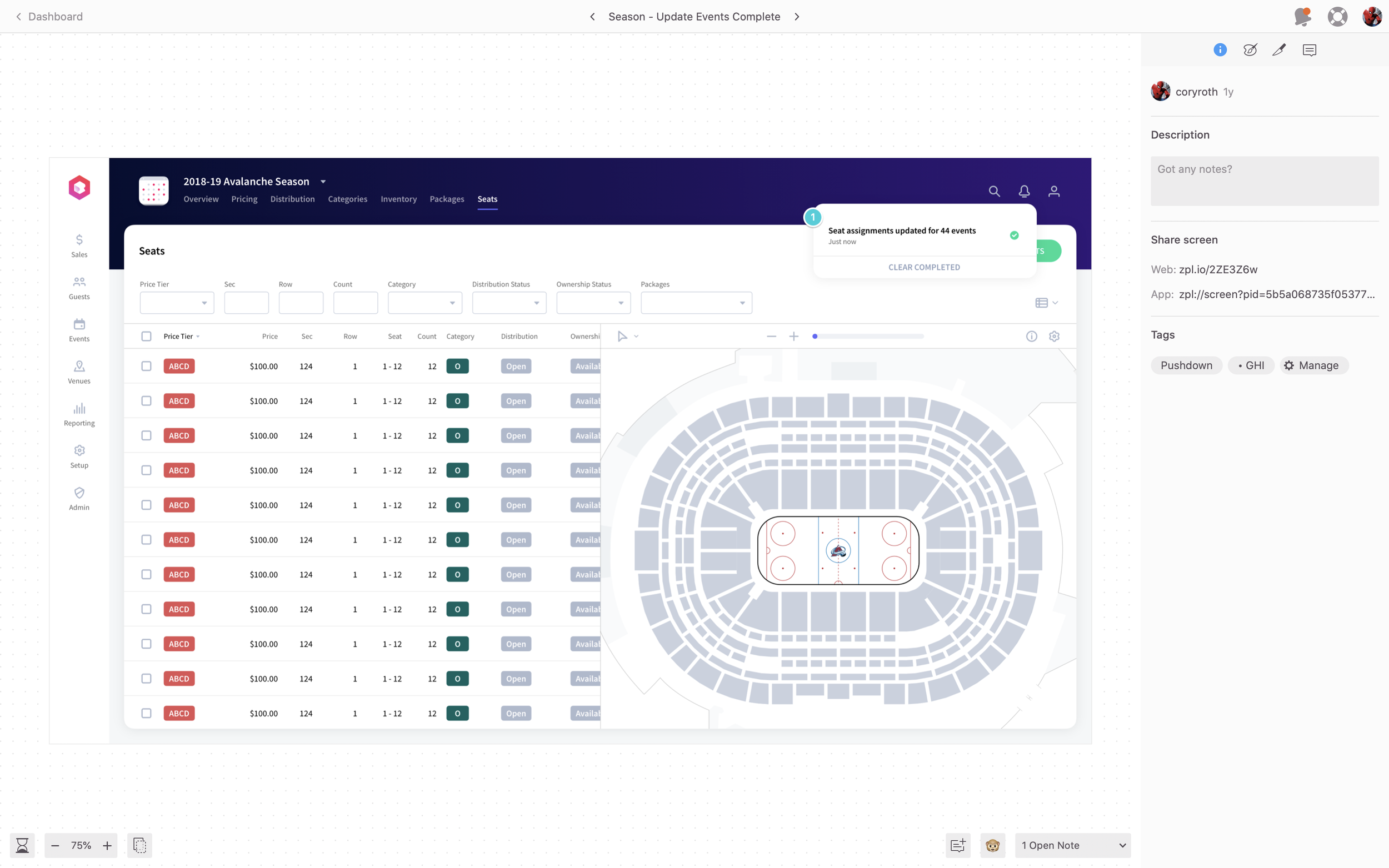Click the Sec filter input field
Image resolution: width=1389 pixels, height=868 pixels.
coord(246,303)
